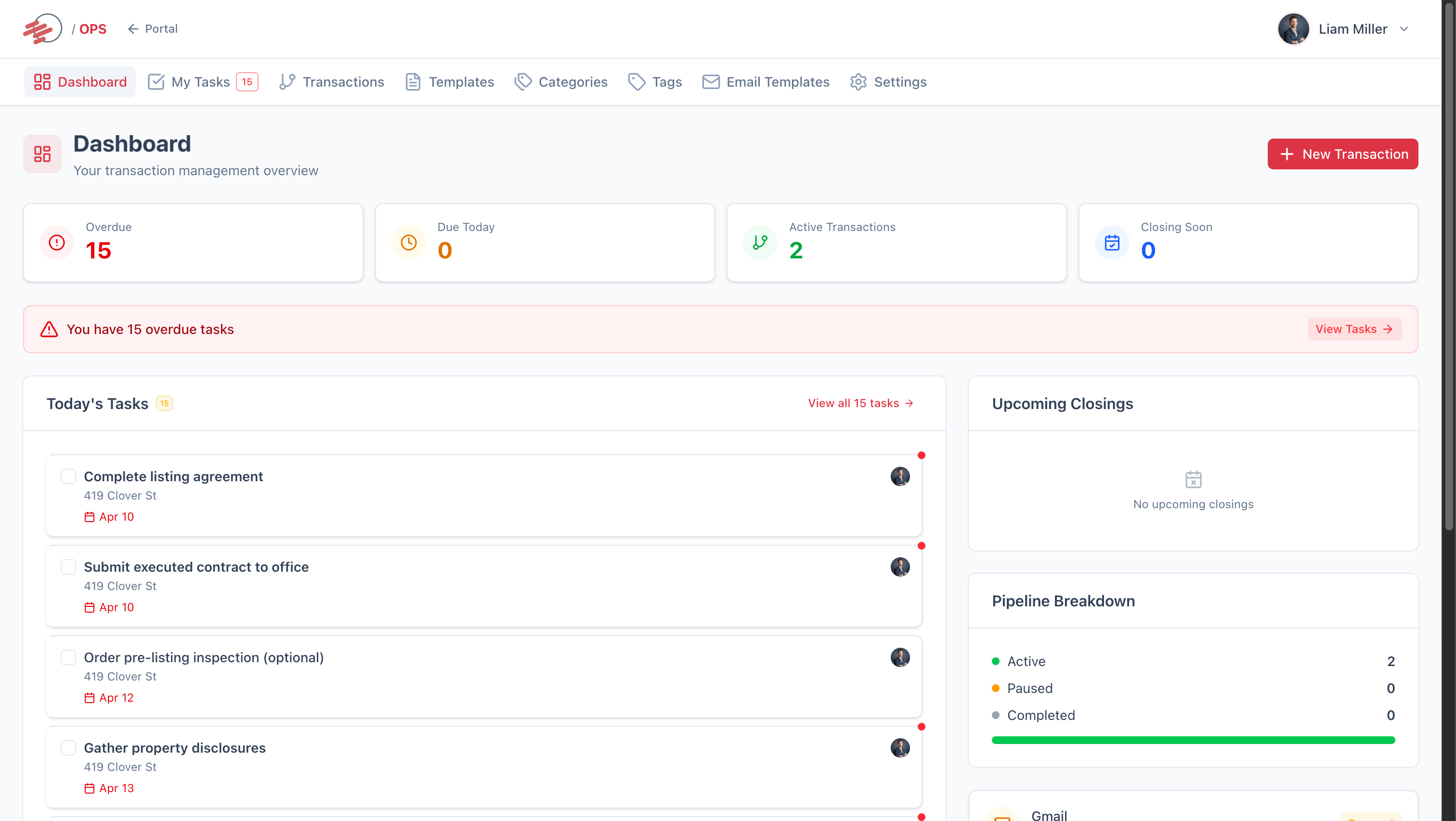Click the Tags label icon
The height and width of the screenshot is (821, 1456).
(637, 82)
